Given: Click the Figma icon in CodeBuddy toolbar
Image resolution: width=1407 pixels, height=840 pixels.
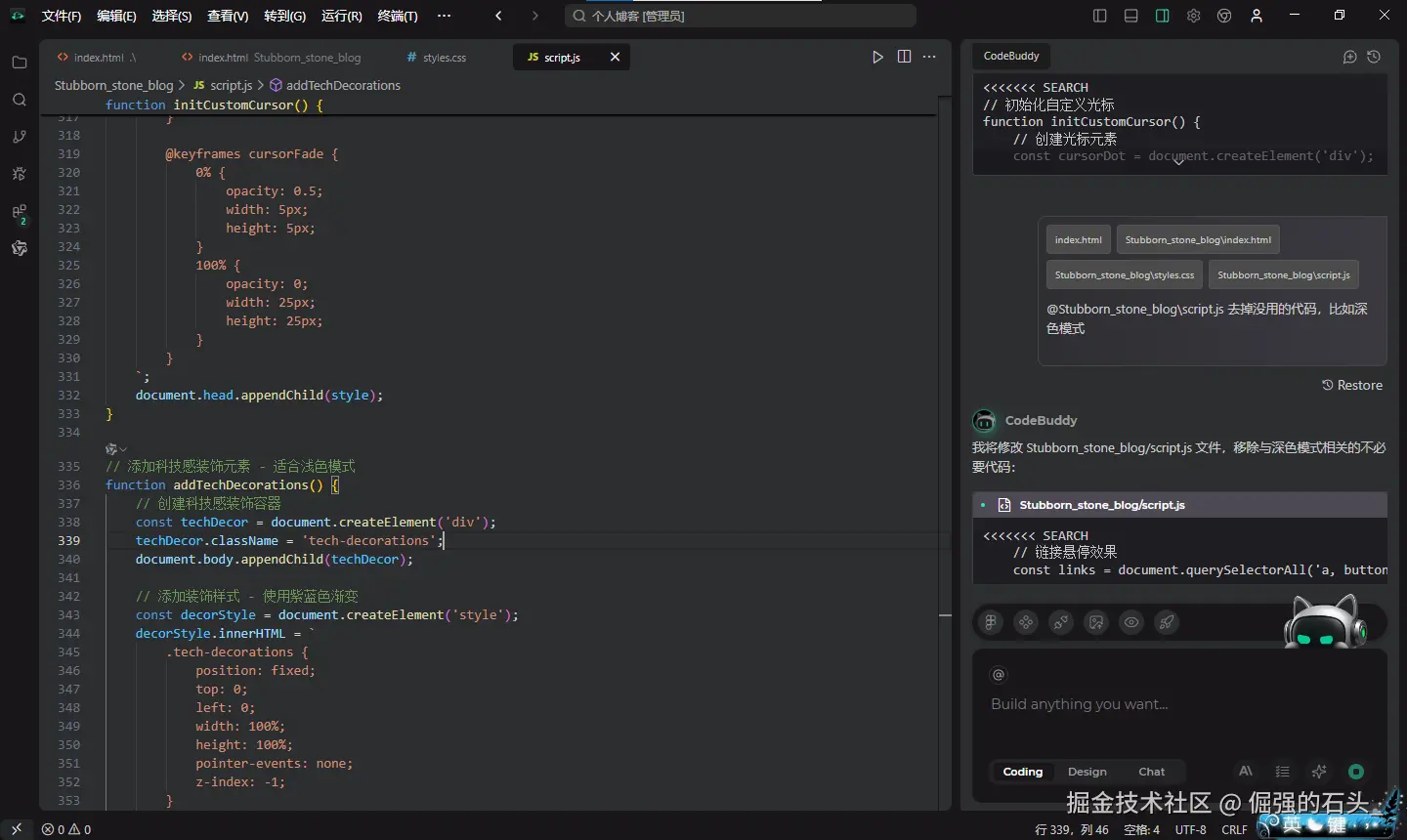Looking at the screenshot, I should click(x=991, y=622).
